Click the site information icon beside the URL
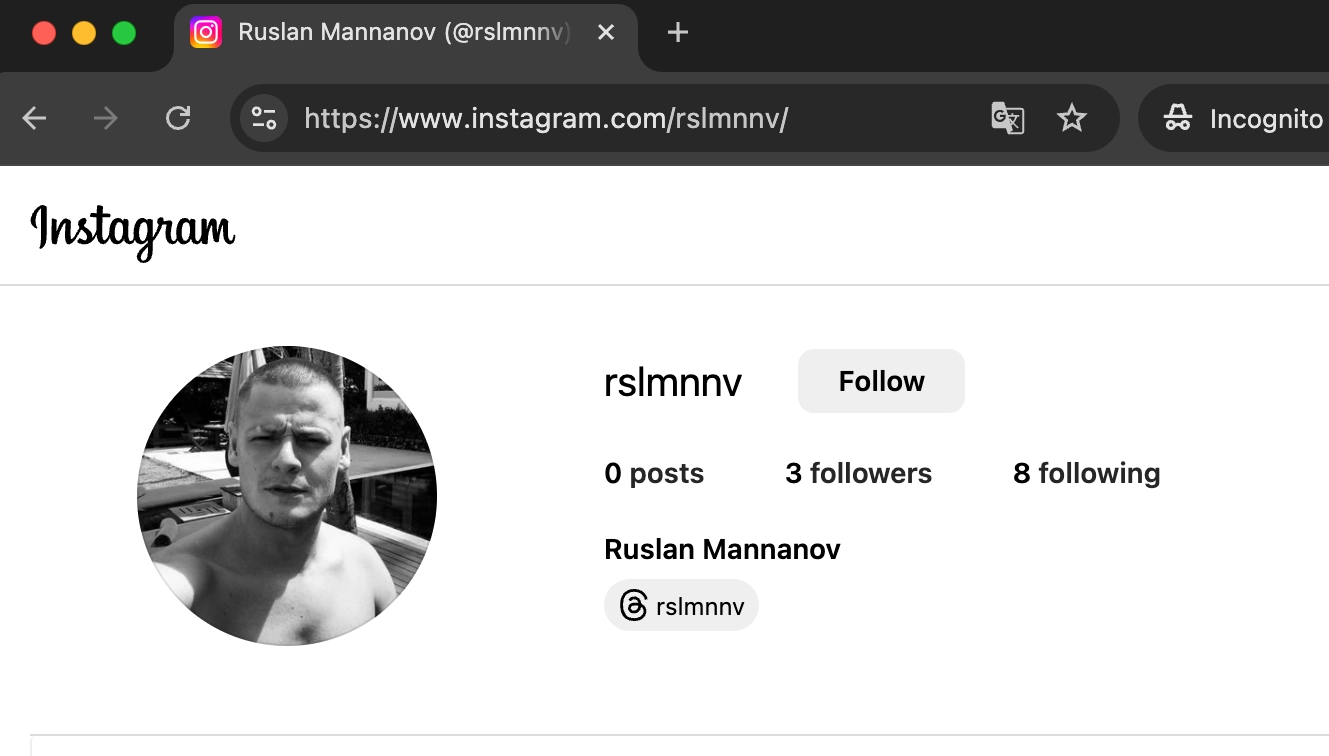This screenshot has width=1329, height=756. click(x=262, y=118)
